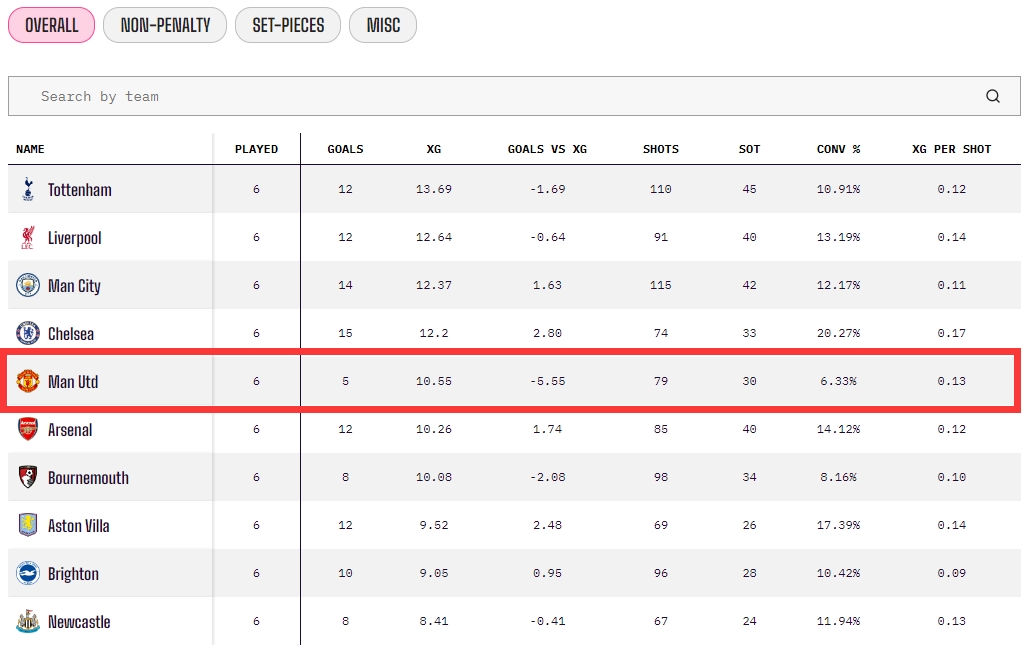Image resolution: width=1025 pixels, height=656 pixels.
Task: Click the Chelsea club crest
Action: (x=27, y=333)
